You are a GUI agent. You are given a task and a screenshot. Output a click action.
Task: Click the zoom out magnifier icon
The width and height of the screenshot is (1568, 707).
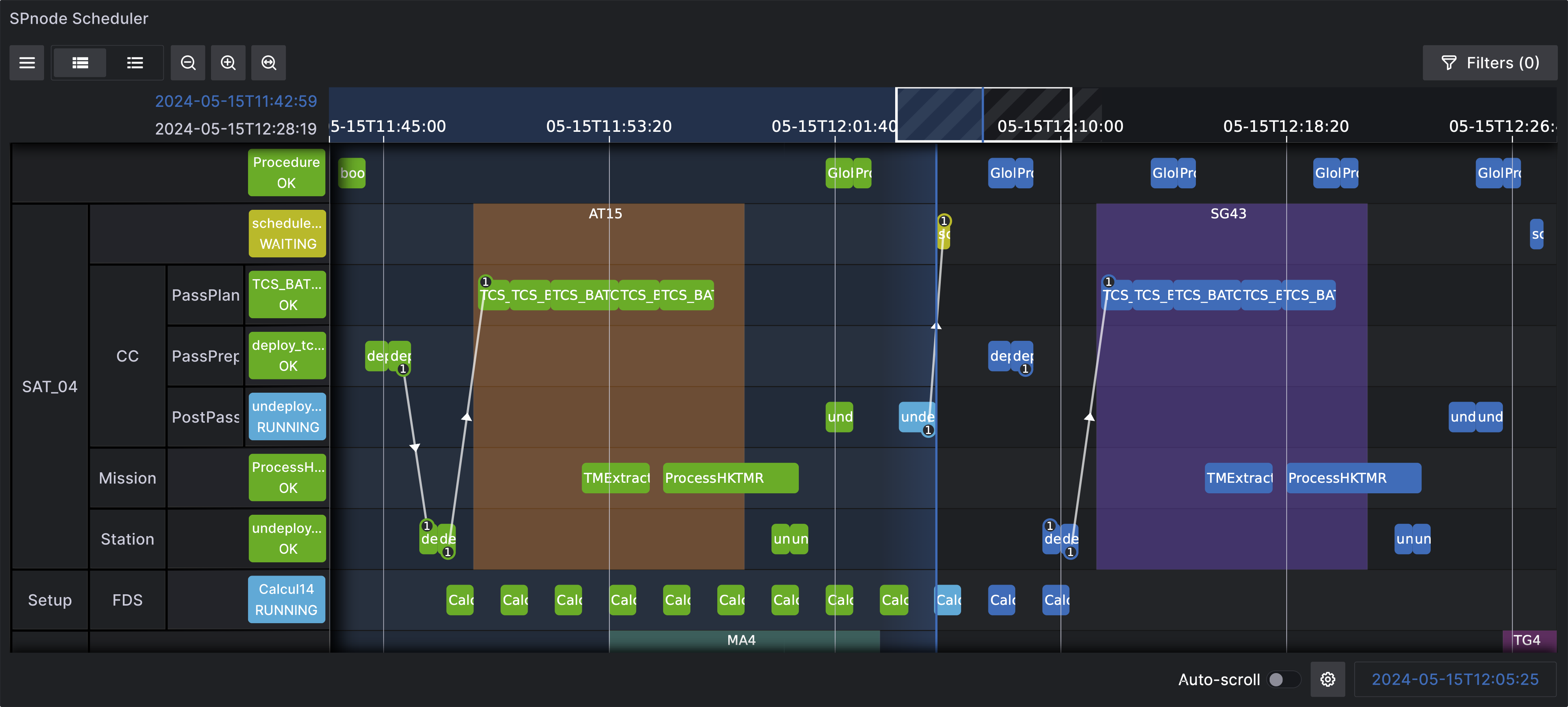click(x=188, y=63)
